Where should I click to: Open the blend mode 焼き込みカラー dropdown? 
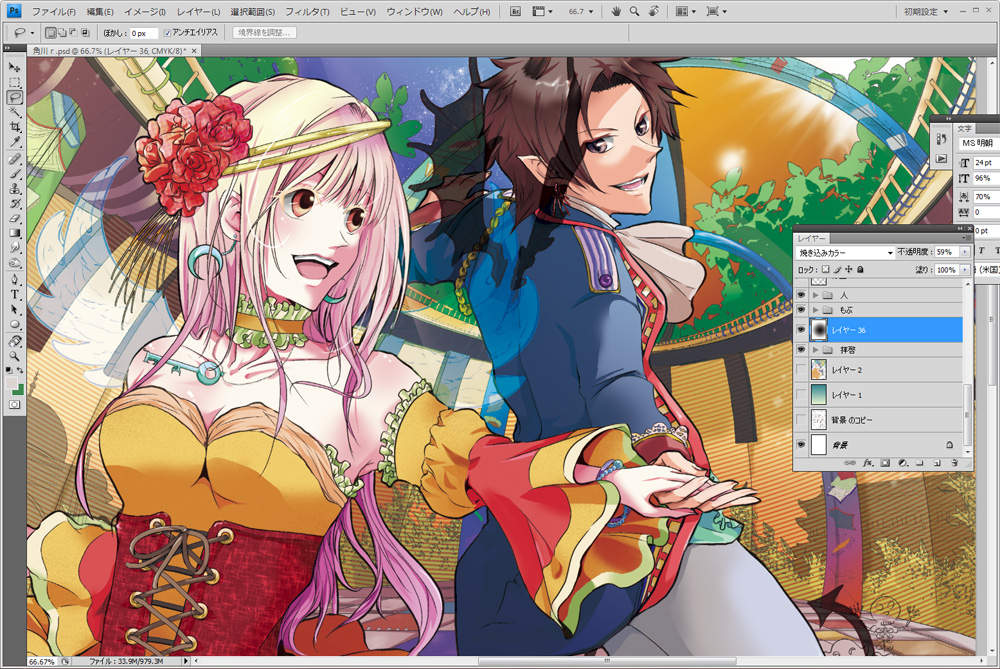pos(846,253)
